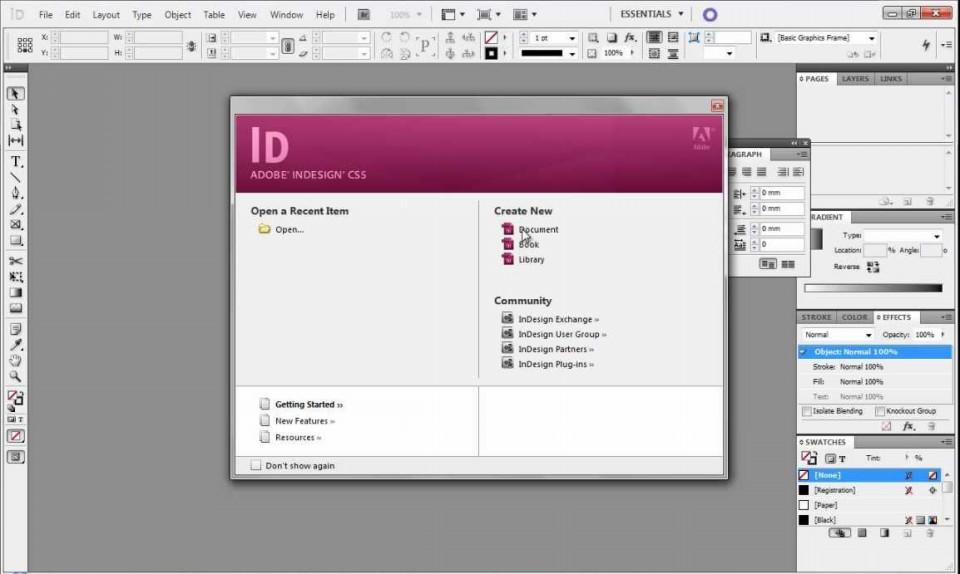Create a new Library
The width and height of the screenshot is (960, 574).
point(531,259)
